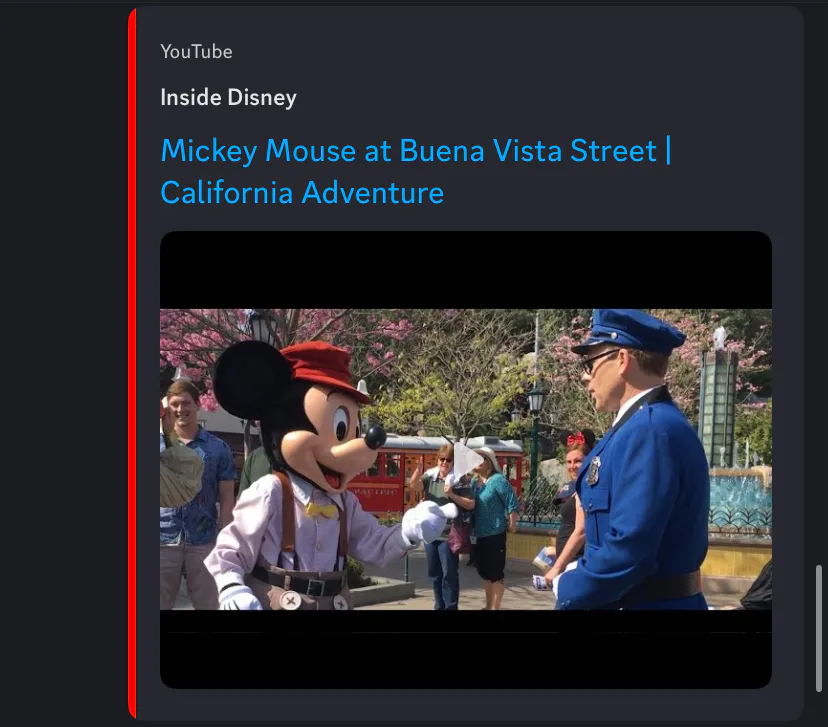This screenshot has width=828, height=727.
Task: Open the Inside Disney channel link
Action: point(228,97)
